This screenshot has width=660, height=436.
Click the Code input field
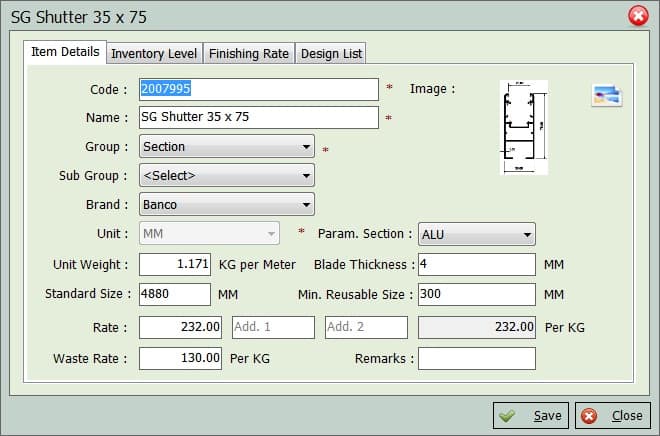(x=258, y=89)
